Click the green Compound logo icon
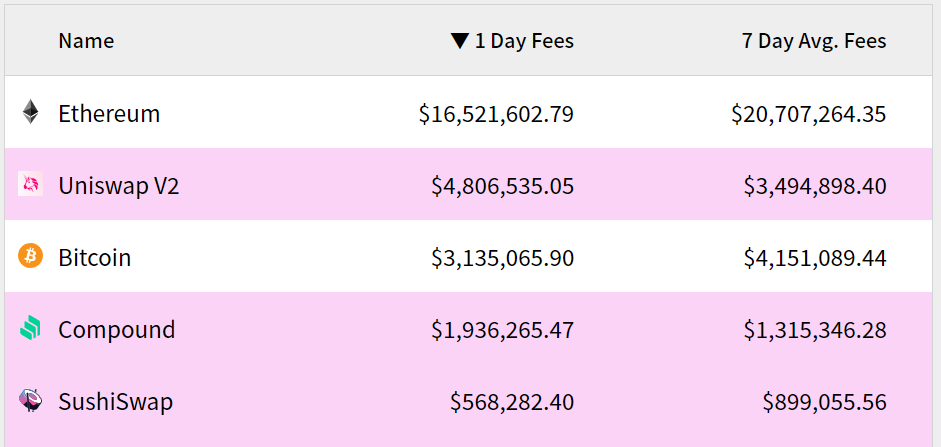Image resolution: width=941 pixels, height=447 pixels. (x=31, y=329)
